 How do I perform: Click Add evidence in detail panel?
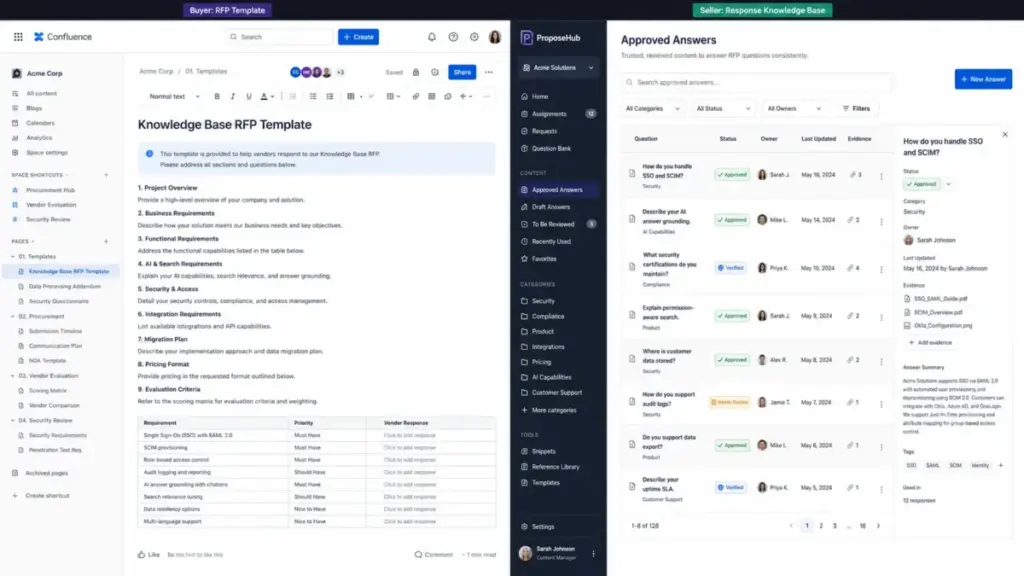pos(930,342)
